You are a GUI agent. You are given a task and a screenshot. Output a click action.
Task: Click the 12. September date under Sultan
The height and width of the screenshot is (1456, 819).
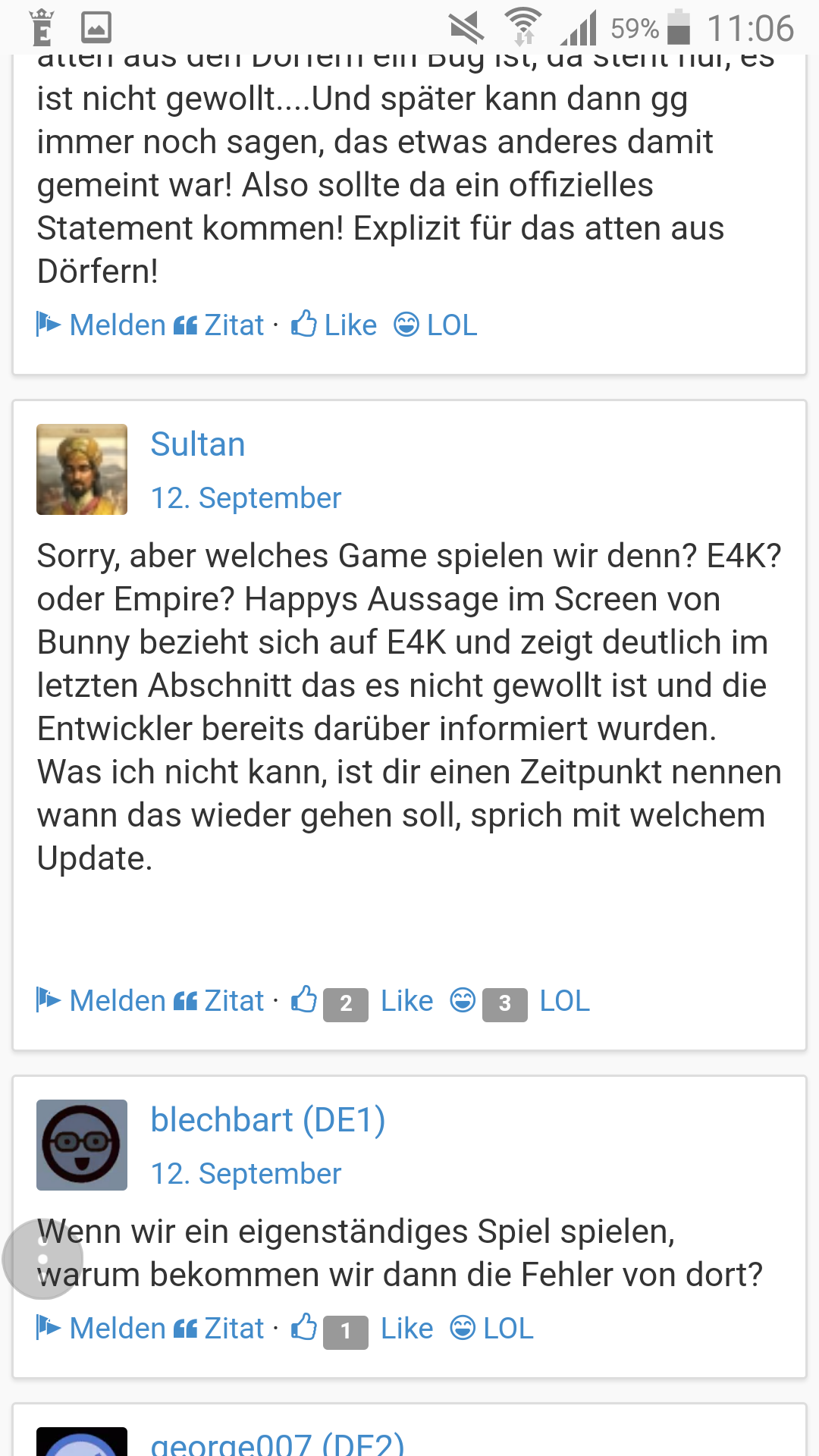click(246, 498)
